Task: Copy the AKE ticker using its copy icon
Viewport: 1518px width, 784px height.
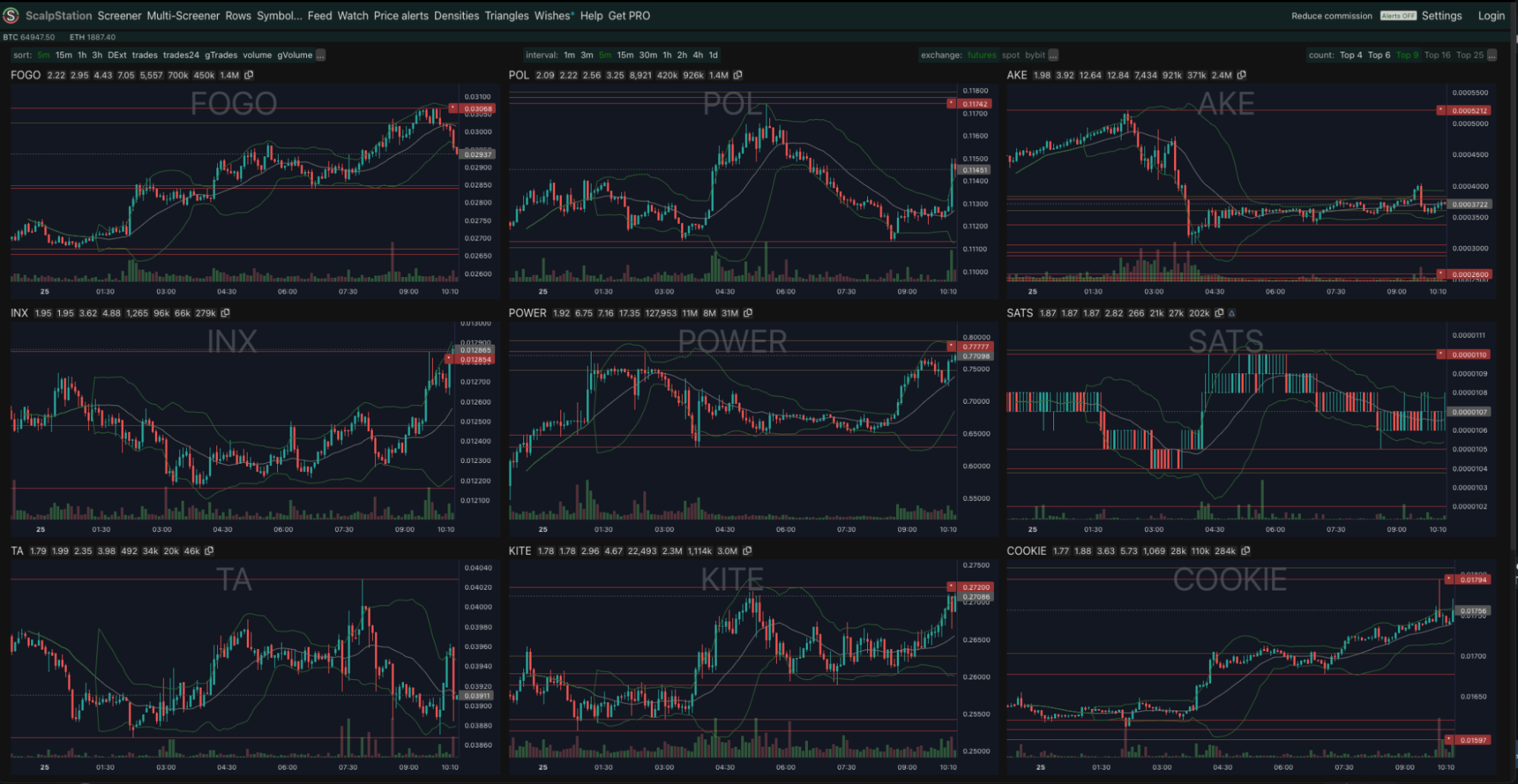Action: [x=1242, y=75]
